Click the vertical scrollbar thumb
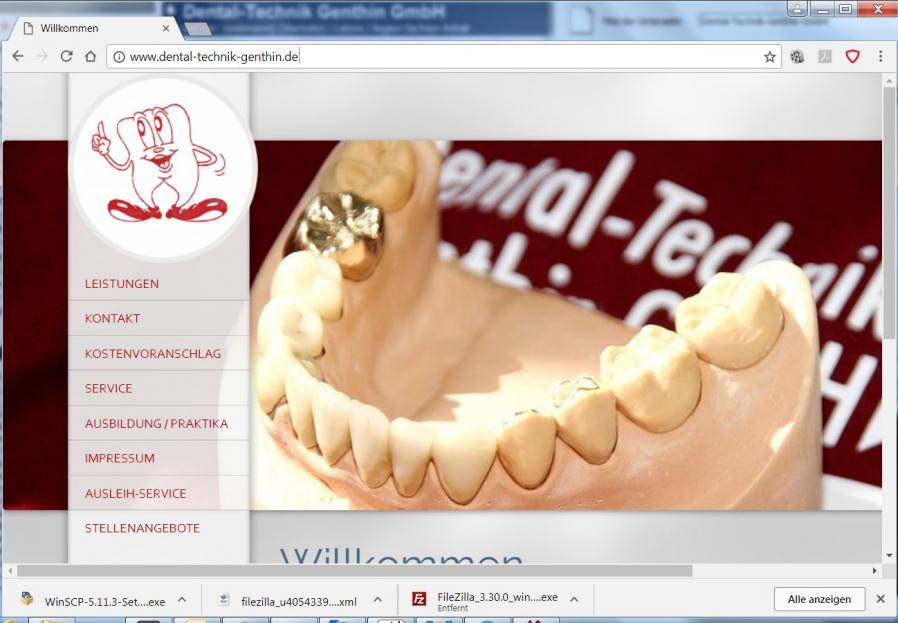The height and width of the screenshot is (623, 898). (x=889, y=212)
